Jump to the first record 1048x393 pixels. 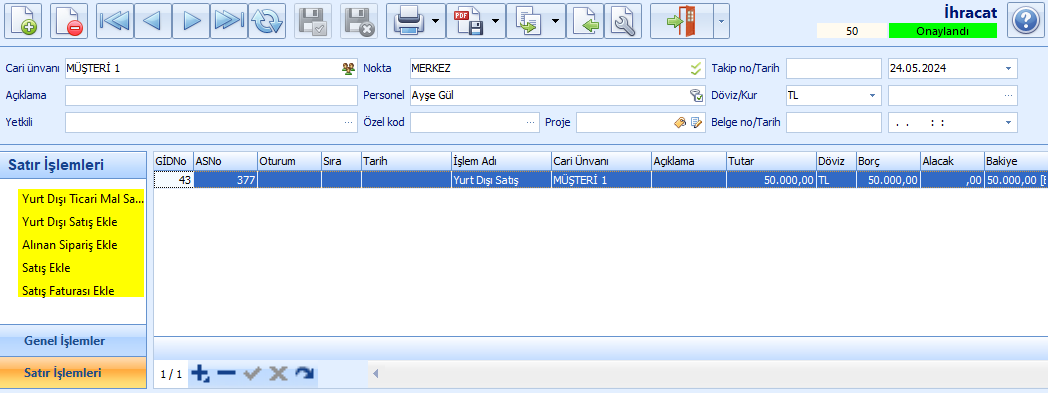click(x=115, y=21)
